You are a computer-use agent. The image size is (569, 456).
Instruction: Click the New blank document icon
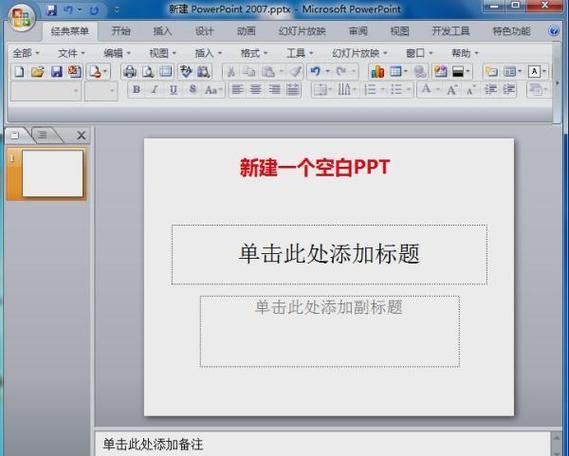click(19, 71)
